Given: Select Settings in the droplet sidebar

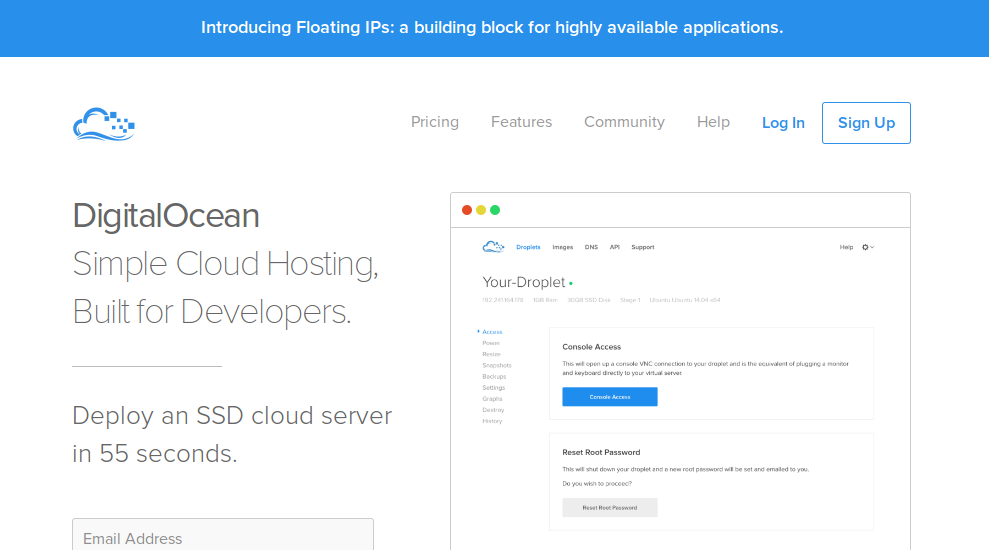Looking at the screenshot, I should [x=493, y=388].
